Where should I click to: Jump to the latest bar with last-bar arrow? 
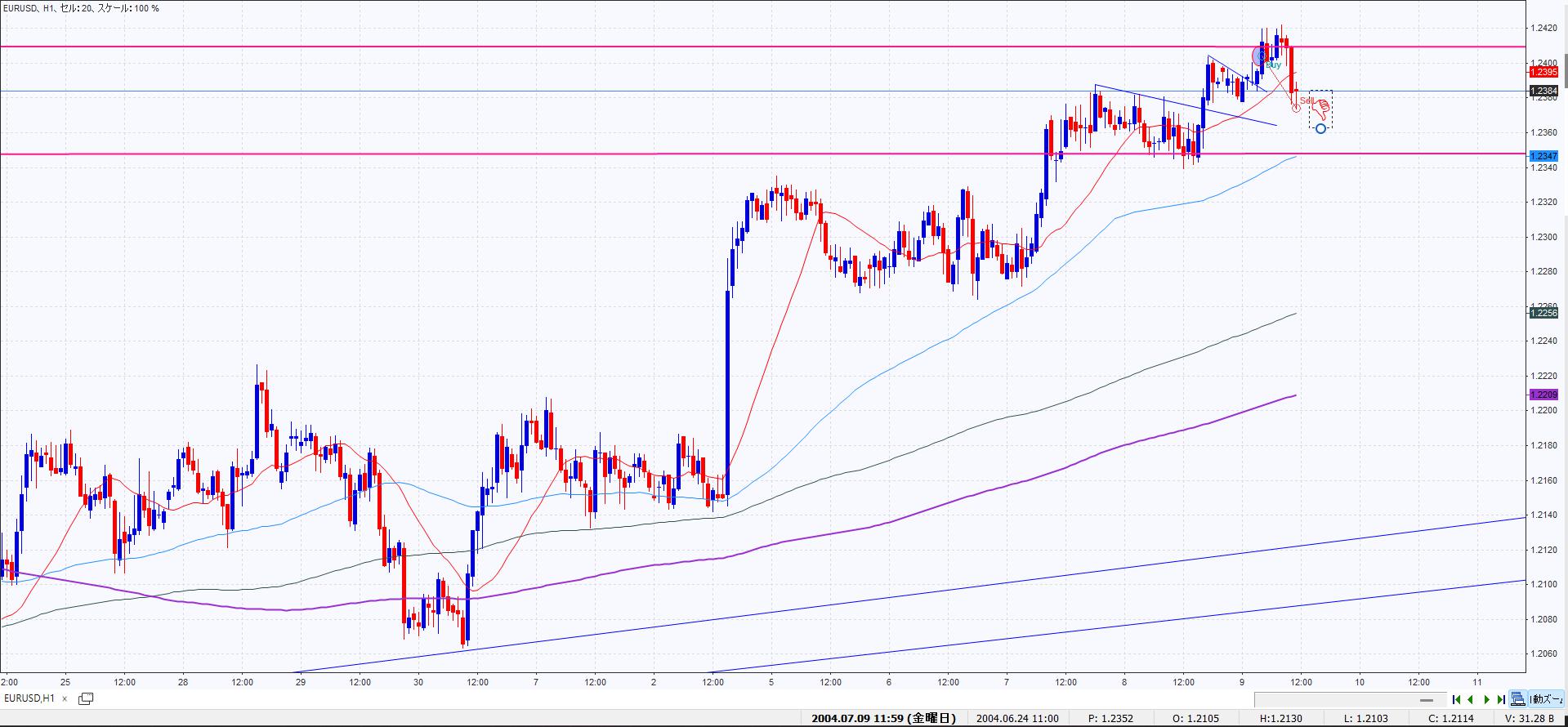point(1501,699)
